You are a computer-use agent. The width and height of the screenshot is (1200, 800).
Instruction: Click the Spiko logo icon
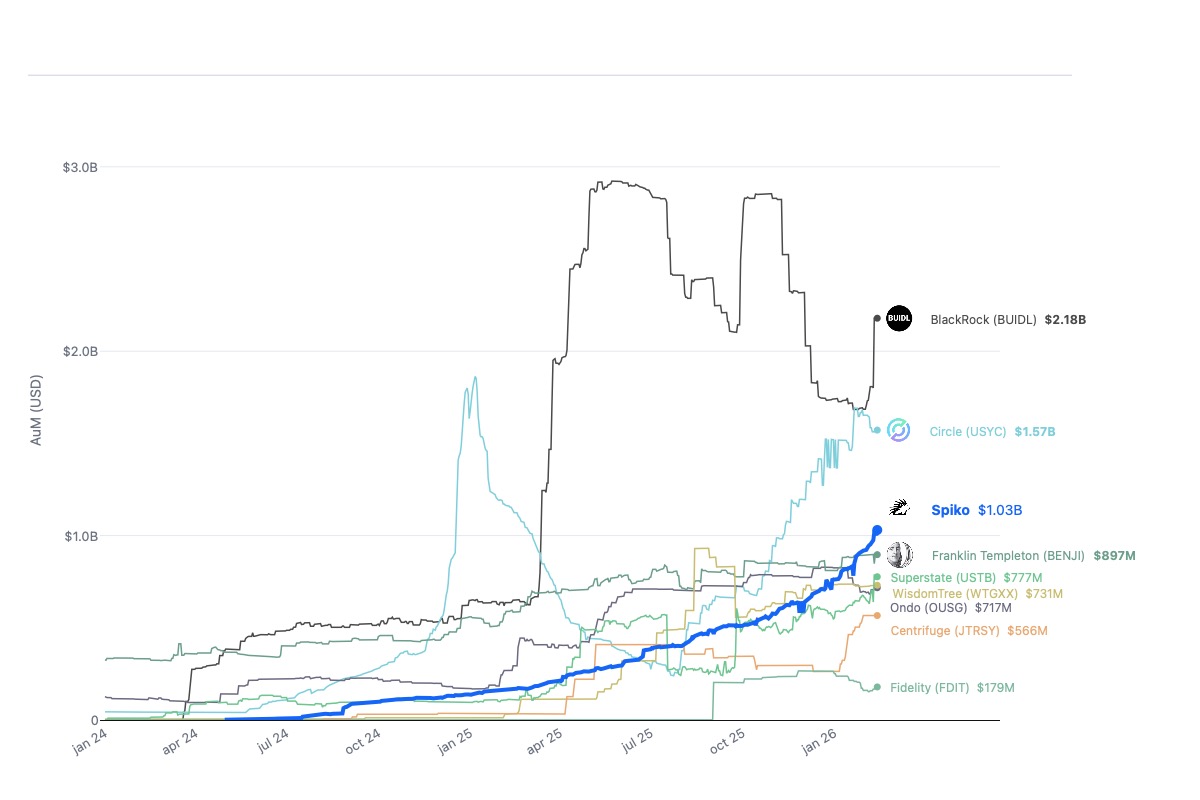pyautogui.click(x=899, y=508)
